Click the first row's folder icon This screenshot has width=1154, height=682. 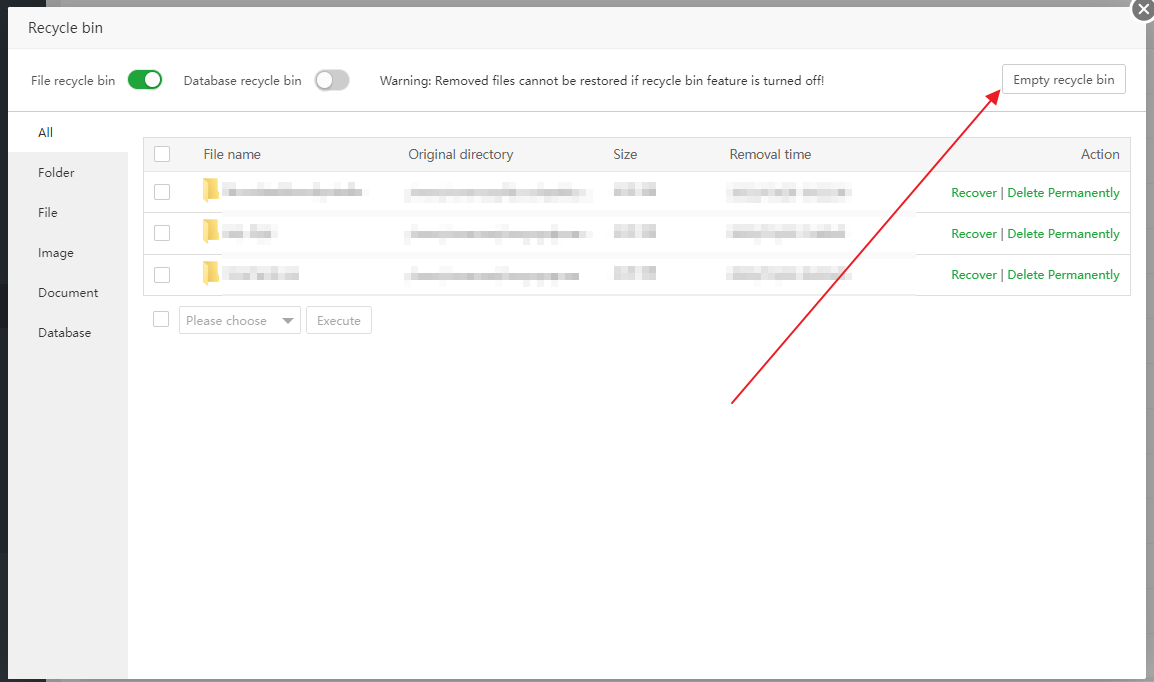(210, 190)
